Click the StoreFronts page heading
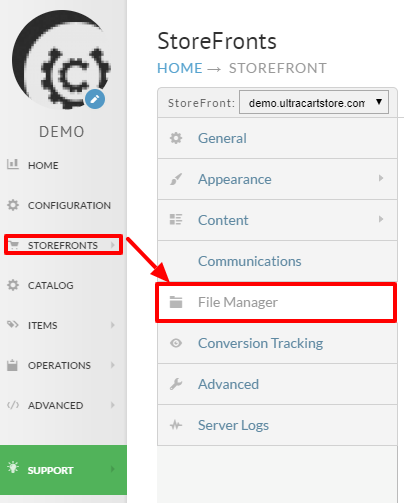 pyautogui.click(x=217, y=41)
